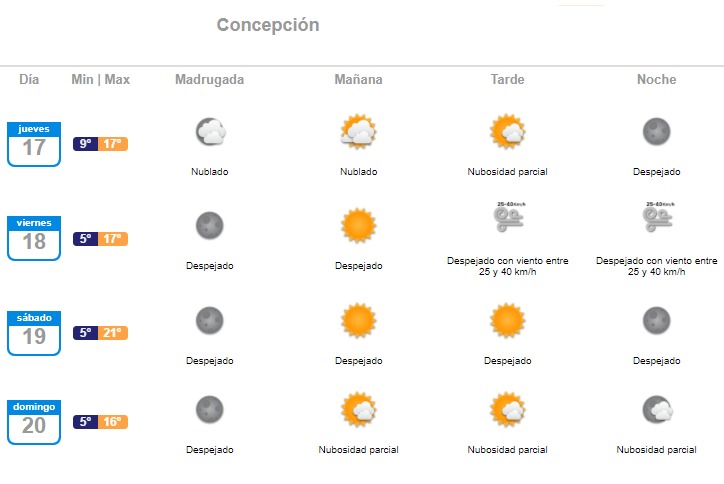Click Thursday afternoon partly cloudy icon
Viewport: 724px width, 484px height.
pos(507,131)
